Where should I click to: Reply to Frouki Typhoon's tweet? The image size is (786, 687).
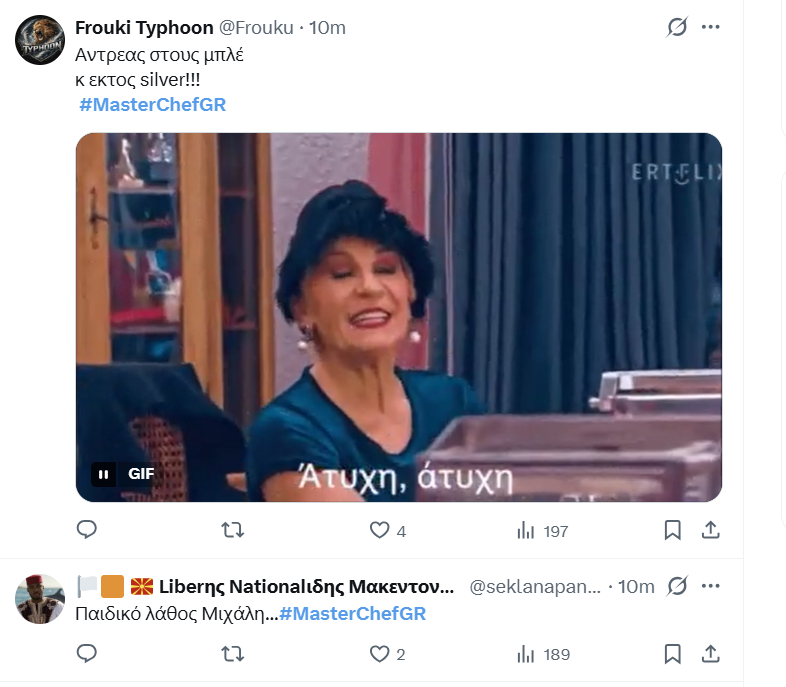click(87, 530)
